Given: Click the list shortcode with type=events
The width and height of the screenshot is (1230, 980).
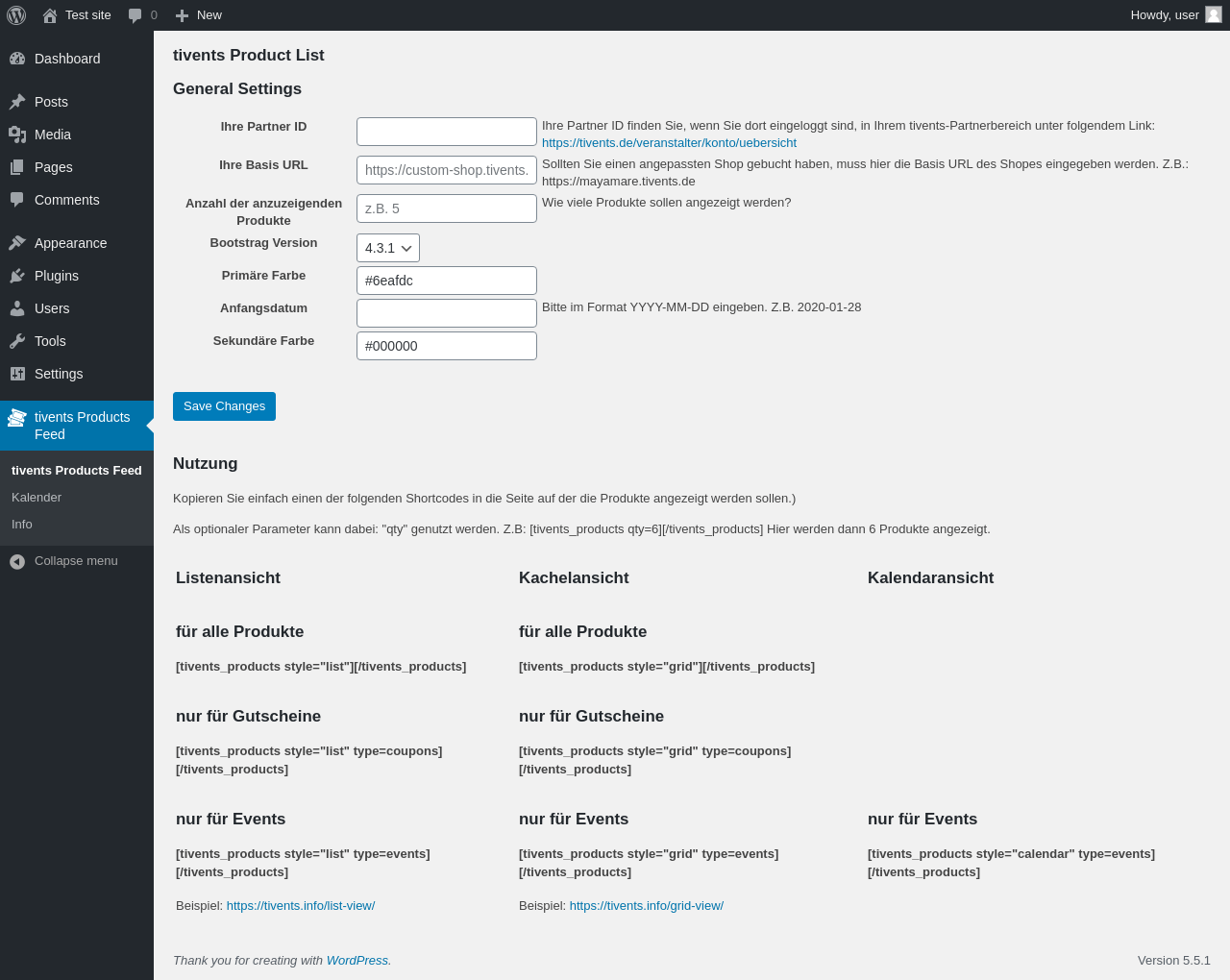Looking at the screenshot, I should [x=303, y=863].
